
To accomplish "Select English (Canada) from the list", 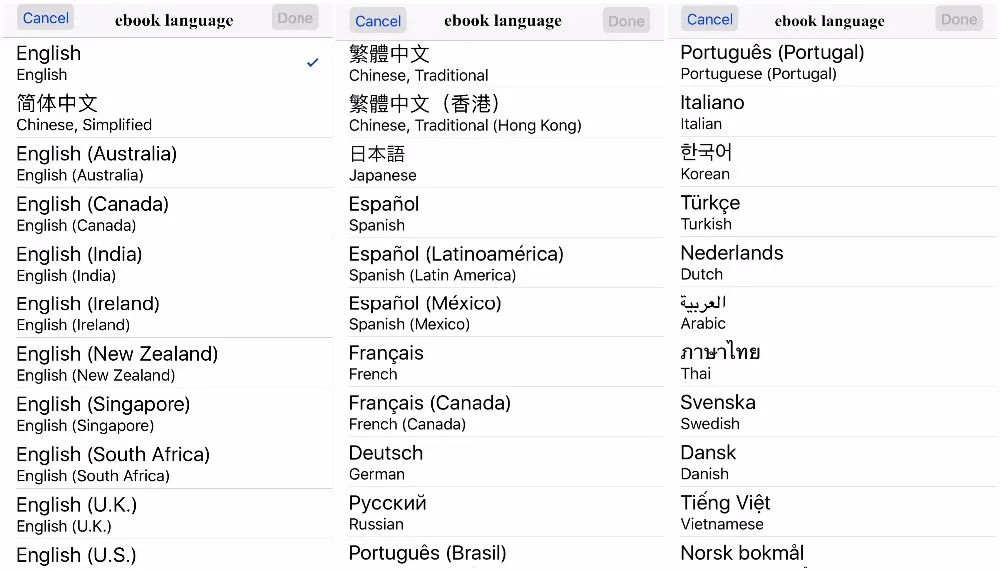I will (168, 214).
